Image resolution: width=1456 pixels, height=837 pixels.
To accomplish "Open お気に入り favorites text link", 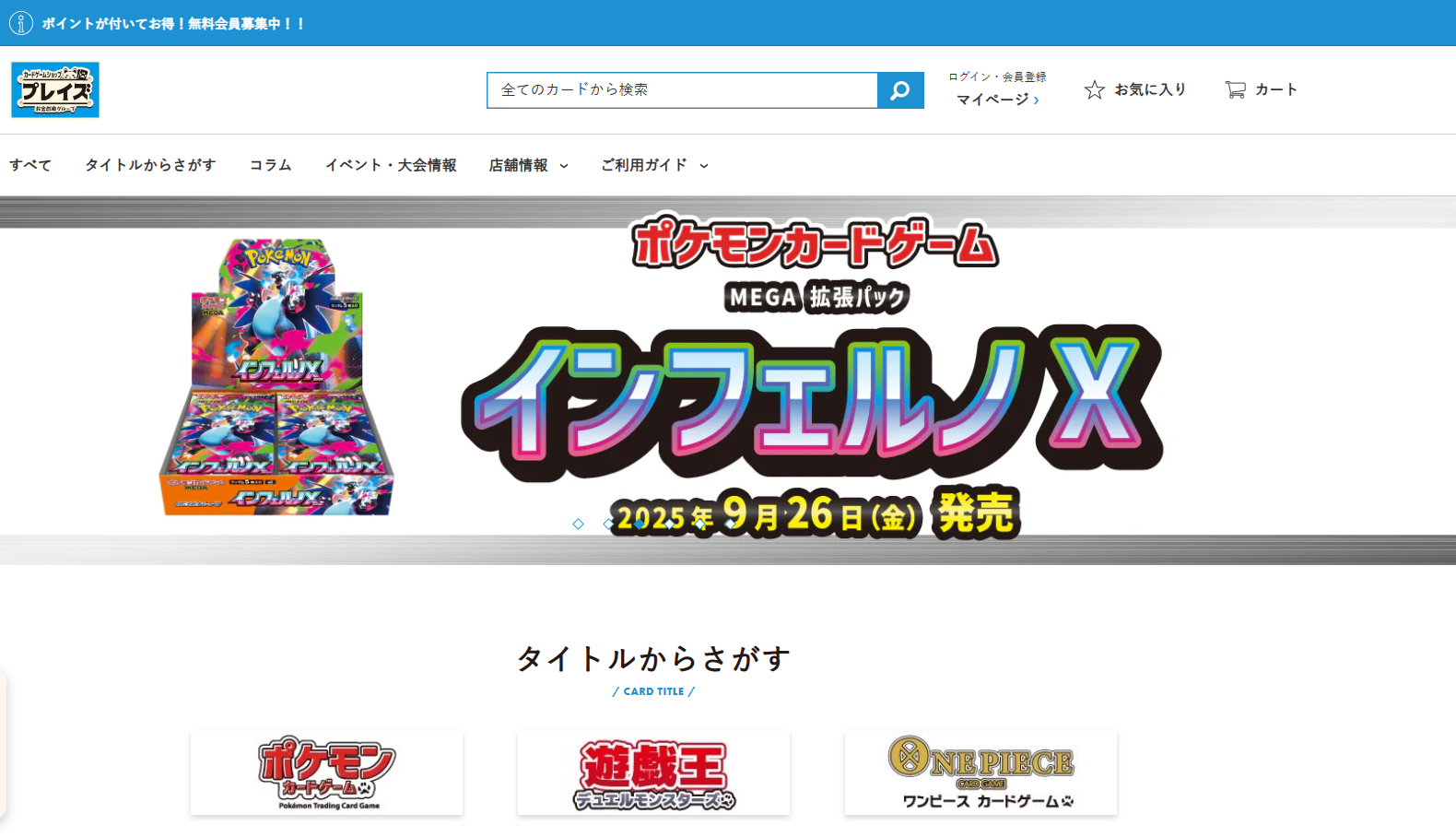I will [1150, 89].
